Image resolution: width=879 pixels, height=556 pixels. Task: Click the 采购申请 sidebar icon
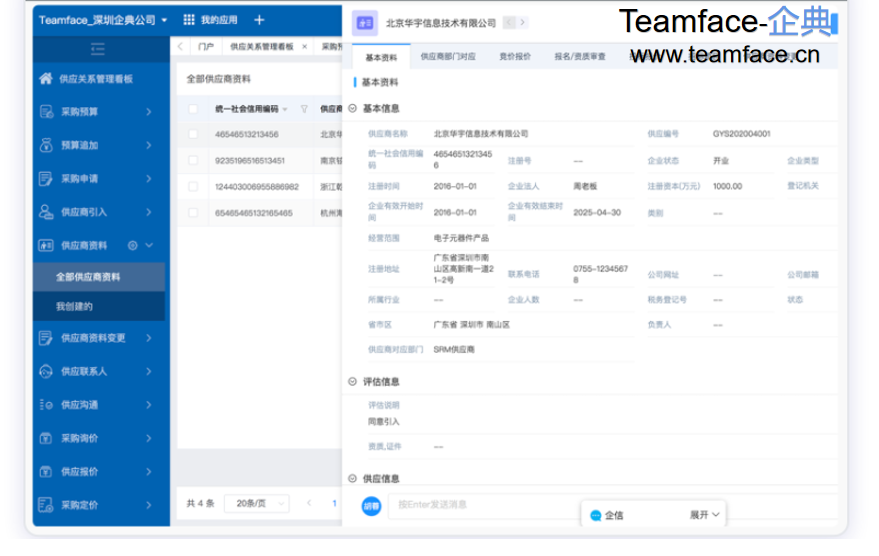coord(46,179)
